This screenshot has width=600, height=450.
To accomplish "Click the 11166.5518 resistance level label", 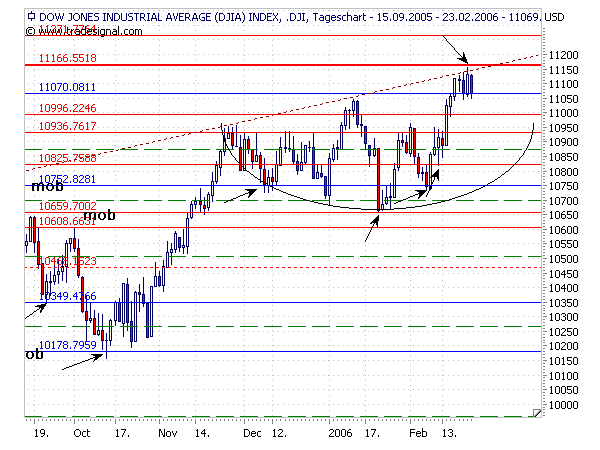I will tap(68, 58).
